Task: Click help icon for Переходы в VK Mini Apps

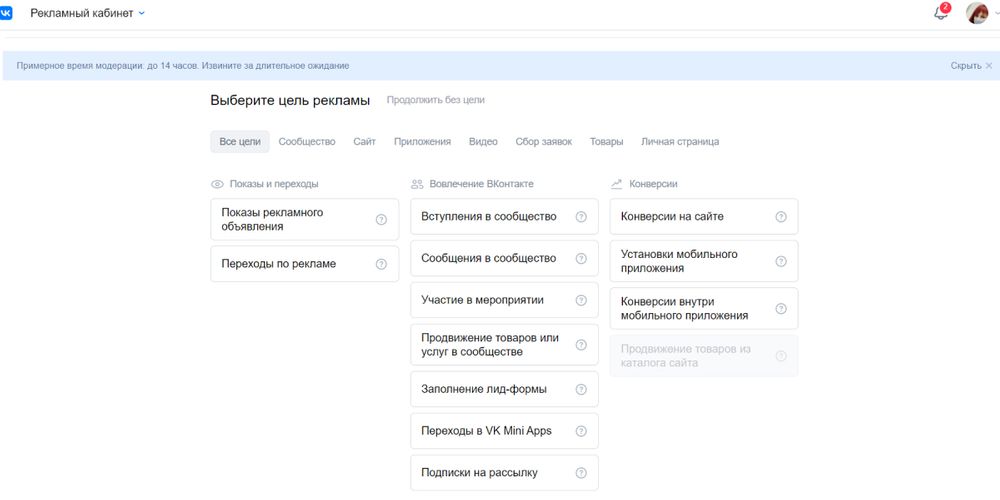Action: click(x=581, y=431)
